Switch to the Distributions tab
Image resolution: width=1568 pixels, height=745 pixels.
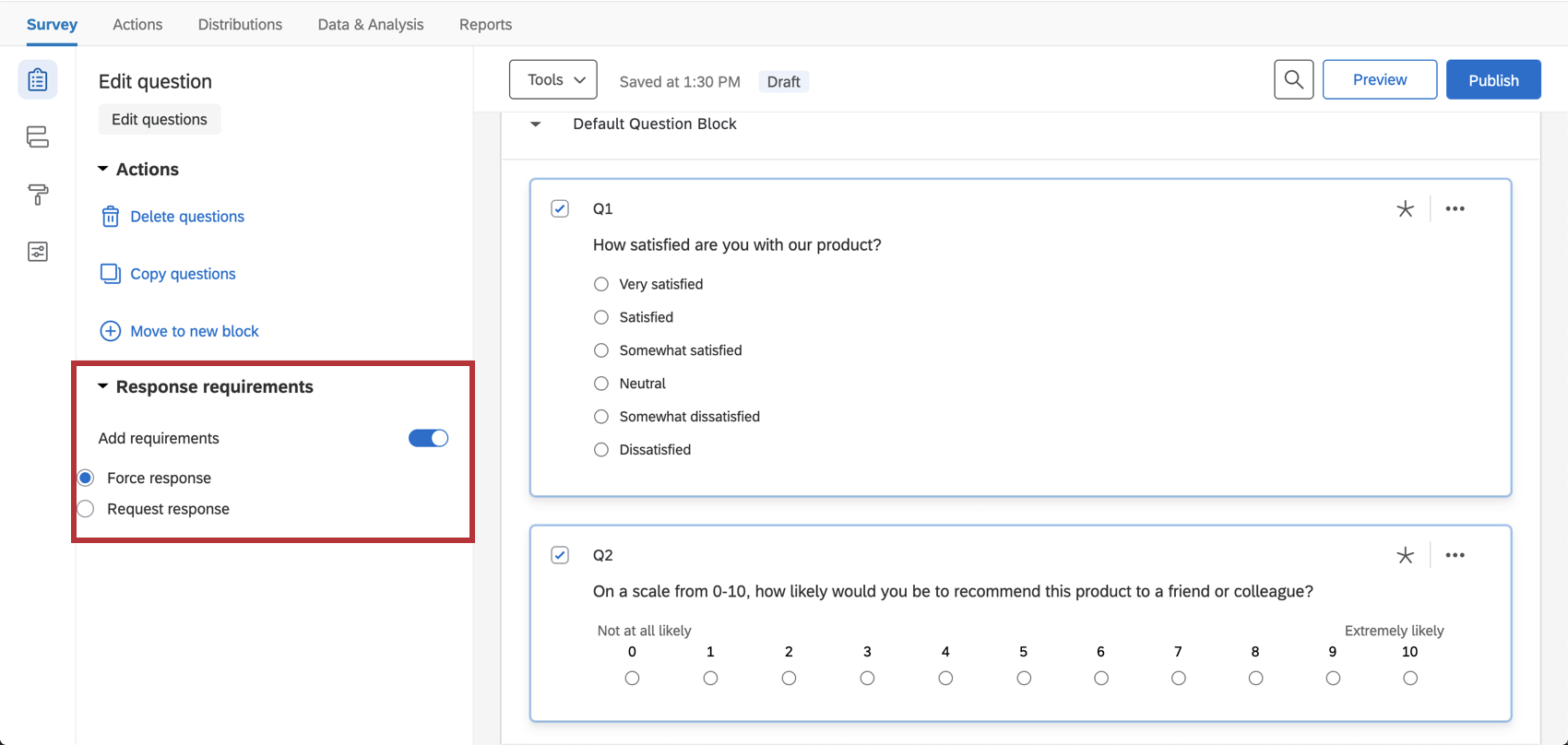coord(240,25)
